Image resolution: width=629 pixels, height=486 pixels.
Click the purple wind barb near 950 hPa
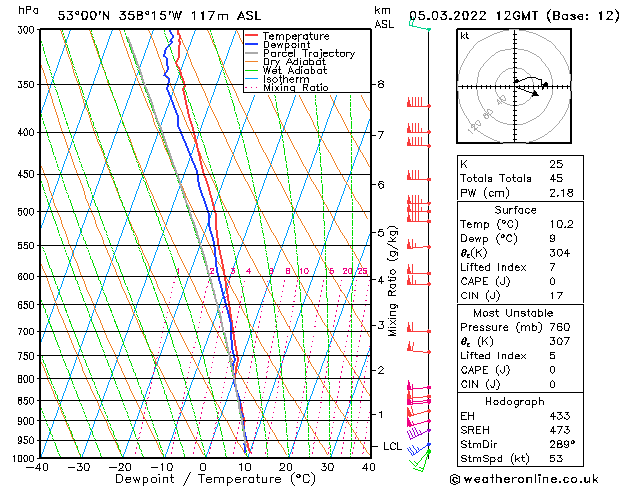pyautogui.click(x=418, y=433)
